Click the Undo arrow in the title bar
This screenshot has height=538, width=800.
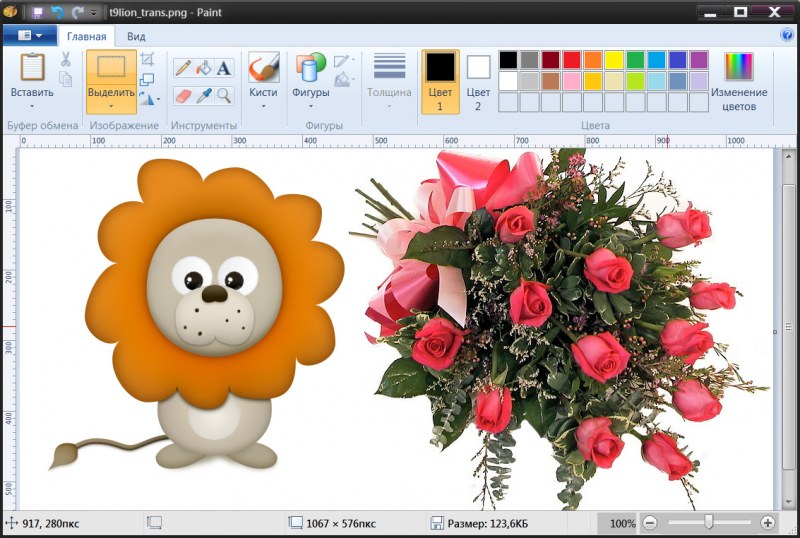pyautogui.click(x=58, y=12)
